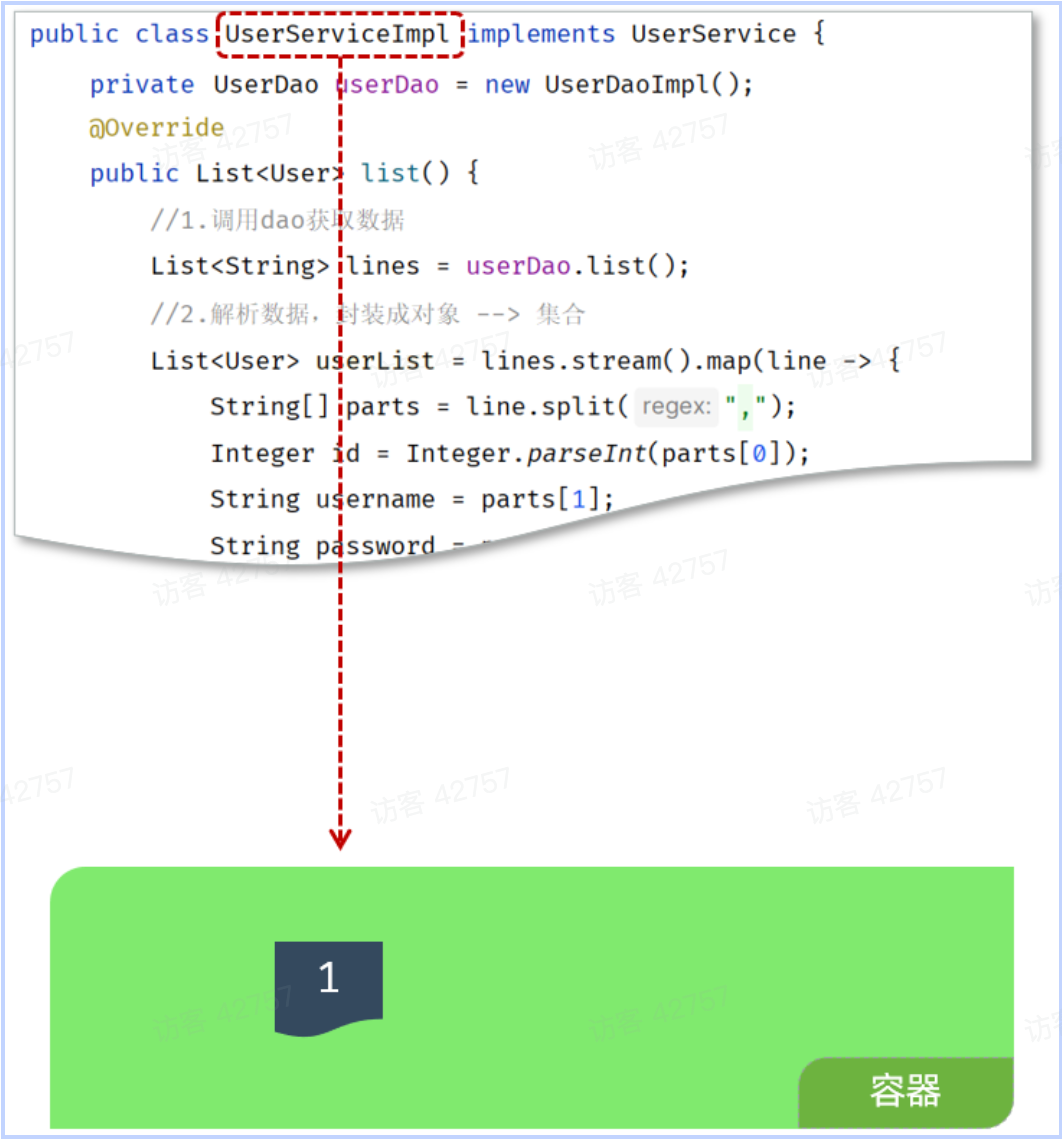
Task: Click the dark document icon numbered 1
Action: 328,986
